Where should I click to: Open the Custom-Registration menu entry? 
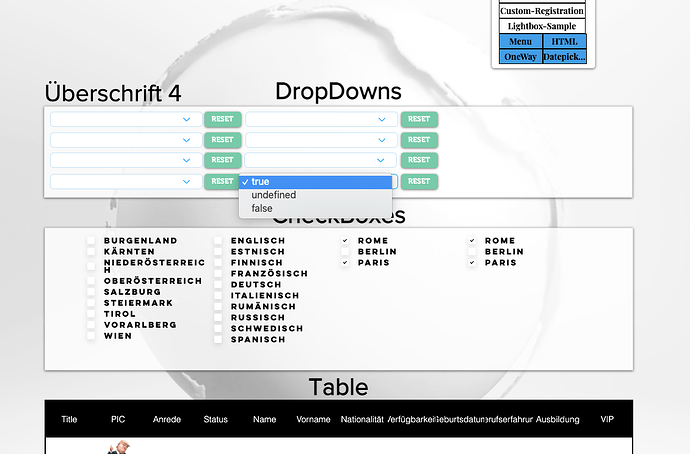click(x=542, y=11)
